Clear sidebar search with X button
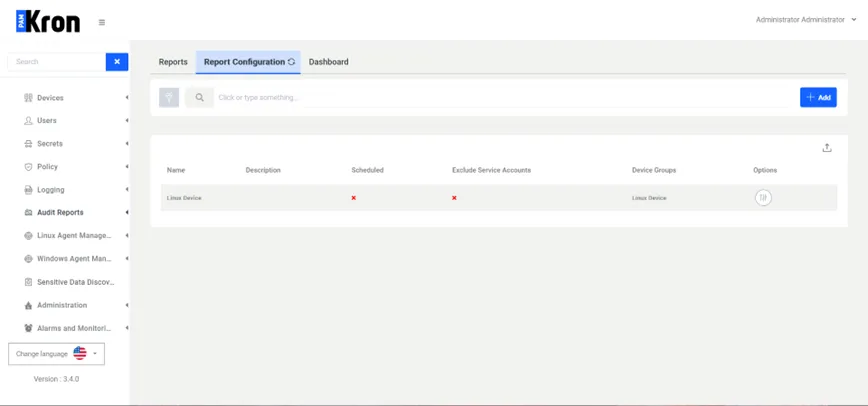Image resolution: width=868 pixels, height=406 pixels. point(117,62)
